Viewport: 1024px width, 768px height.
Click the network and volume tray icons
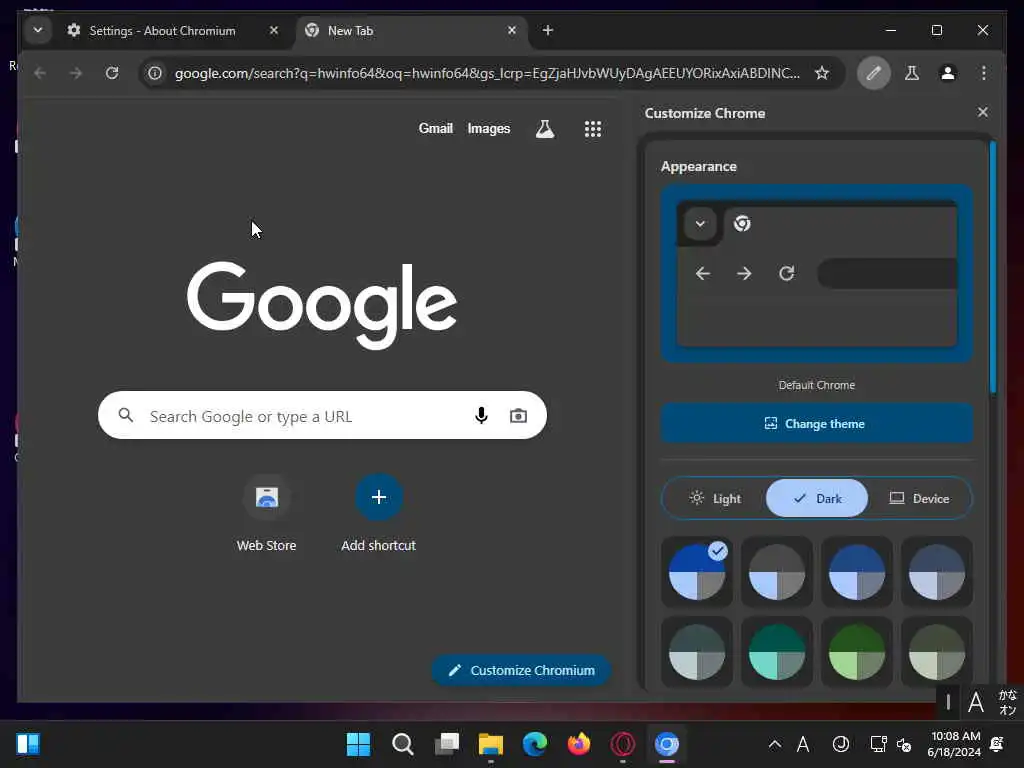click(891, 744)
